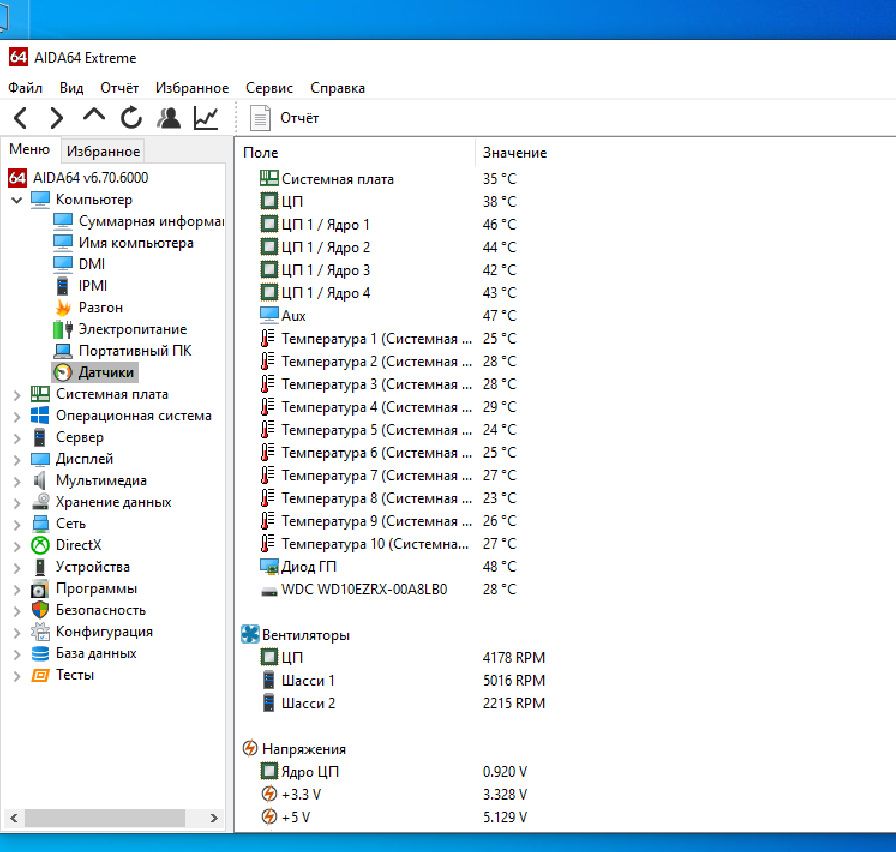Viewport: 896px width, 852px height.
Task: Click the Безопасность shield icon
Action: click(x=40, y=610)
